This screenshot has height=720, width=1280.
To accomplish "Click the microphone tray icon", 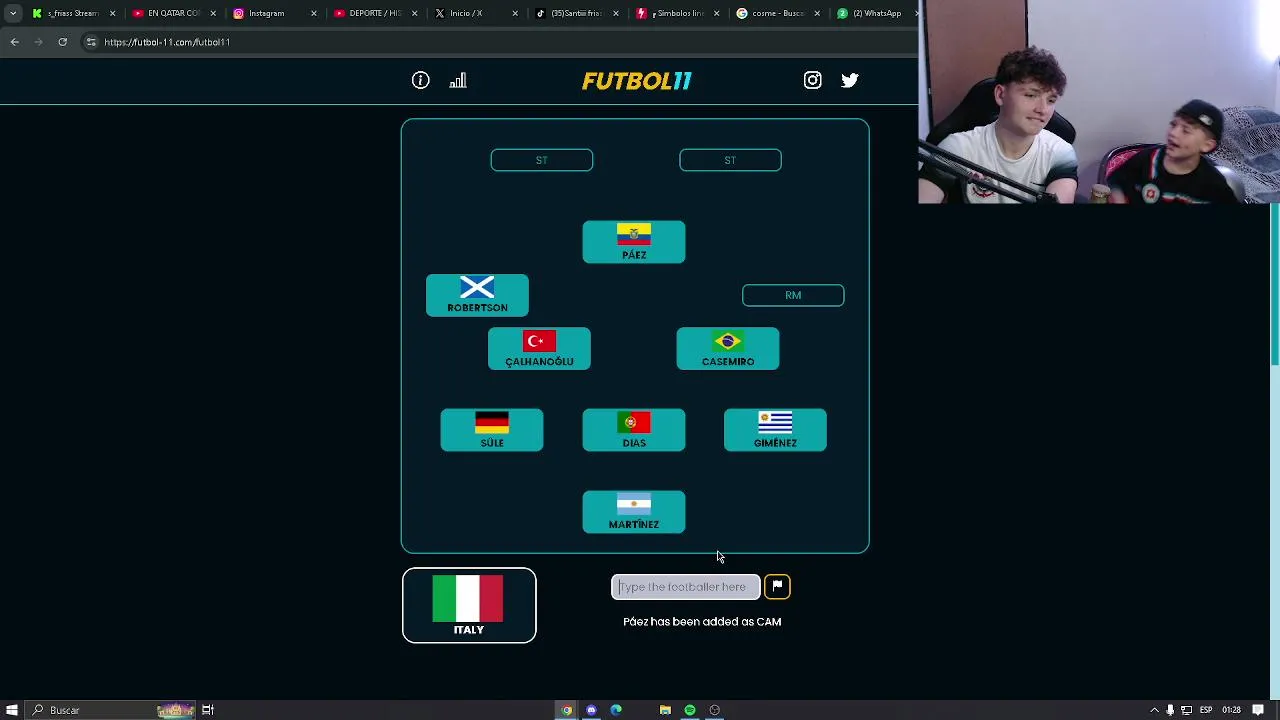I will 1170,710.
